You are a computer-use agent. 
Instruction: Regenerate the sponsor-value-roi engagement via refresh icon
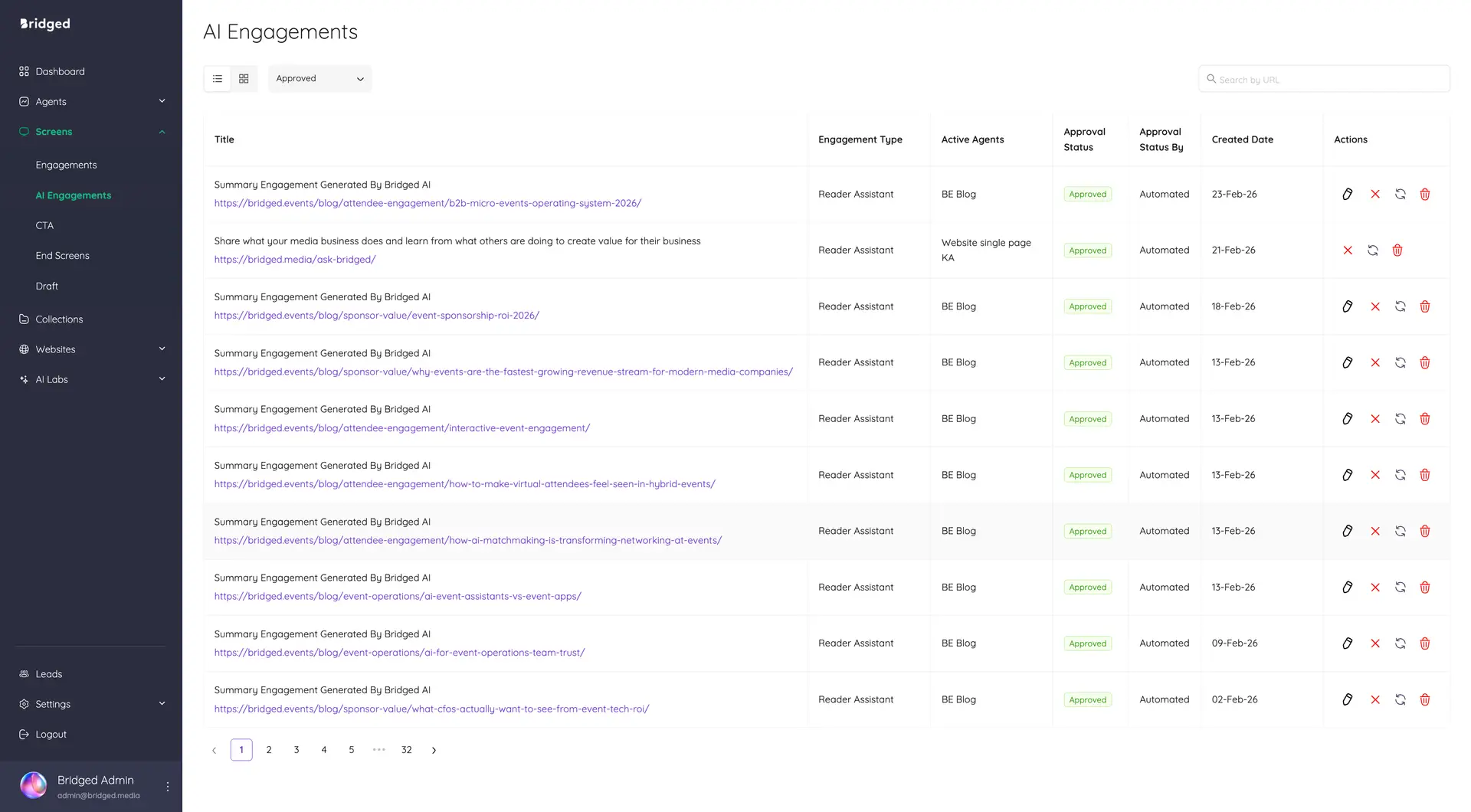(x=1401, y=306)
